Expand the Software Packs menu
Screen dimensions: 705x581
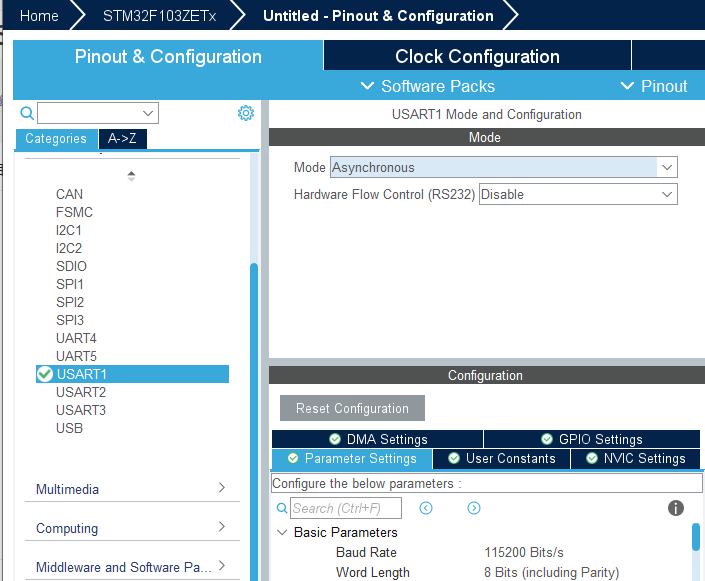pos(428,86)
